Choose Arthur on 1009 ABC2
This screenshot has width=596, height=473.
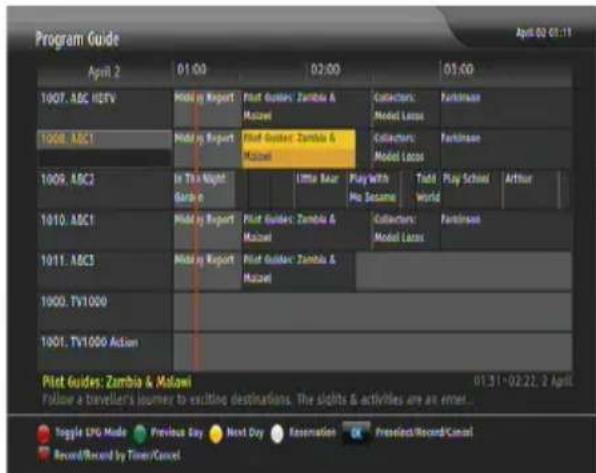531,189
